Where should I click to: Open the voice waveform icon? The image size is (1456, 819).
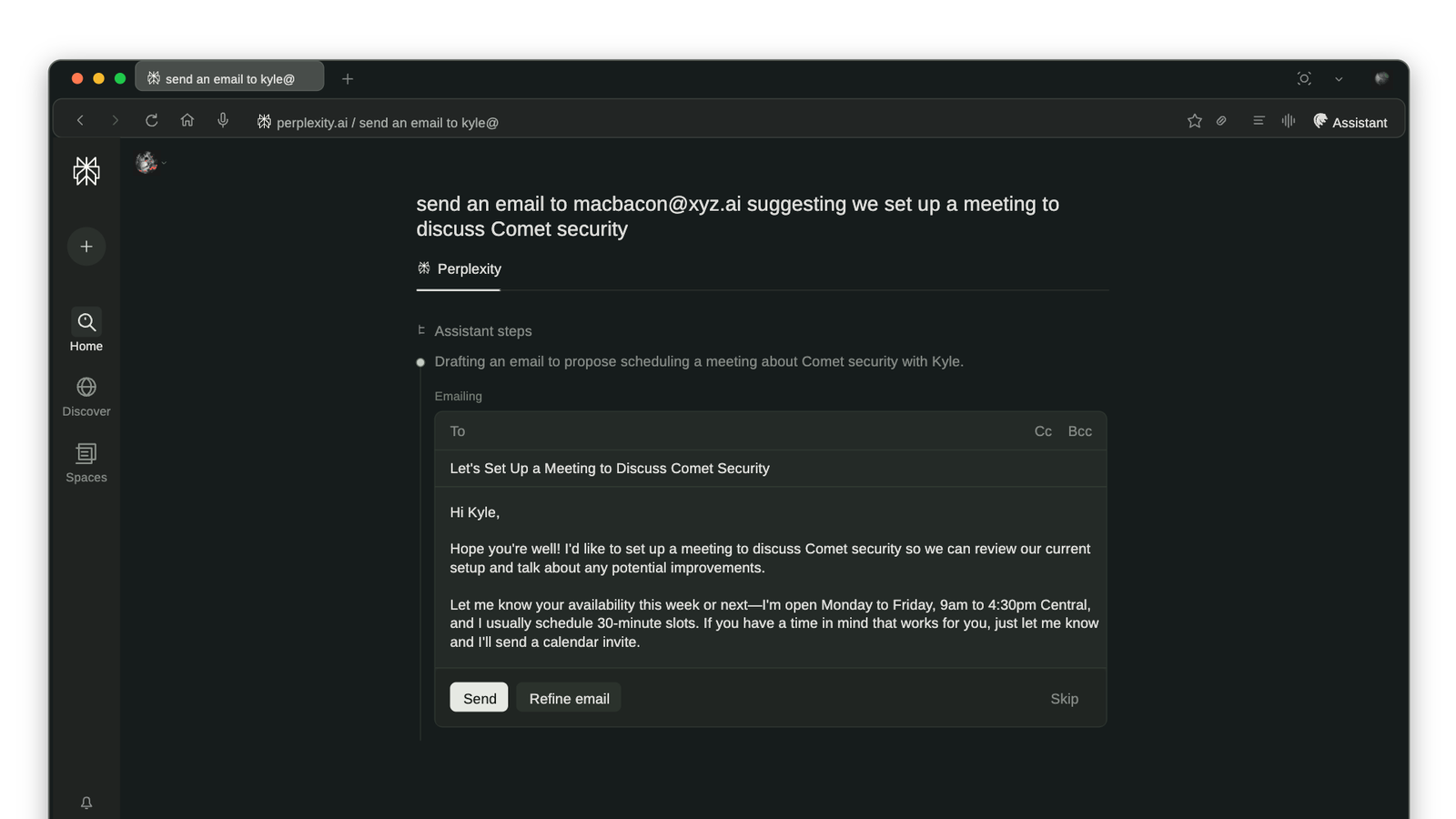pos(1289,121)
